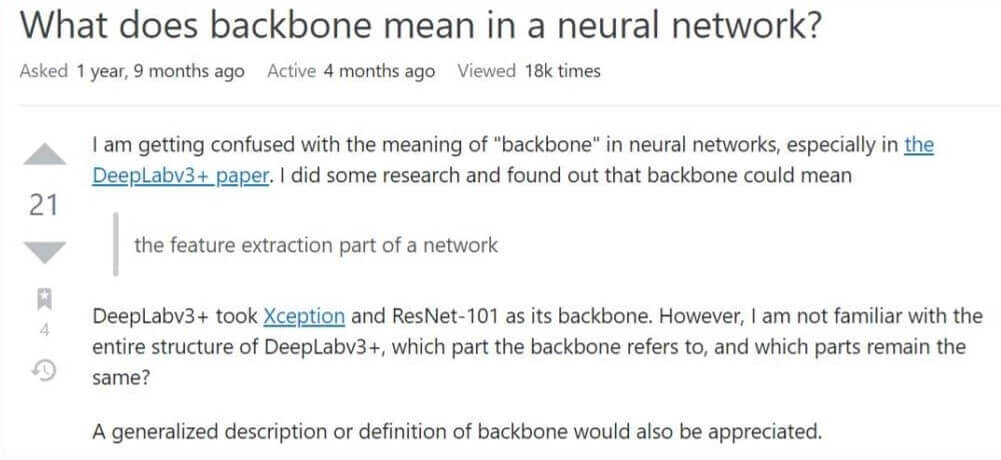Click the word ResNet-101 in the post
The width and height of the screenshot is (1001, 460).
[x=427, y=317]
